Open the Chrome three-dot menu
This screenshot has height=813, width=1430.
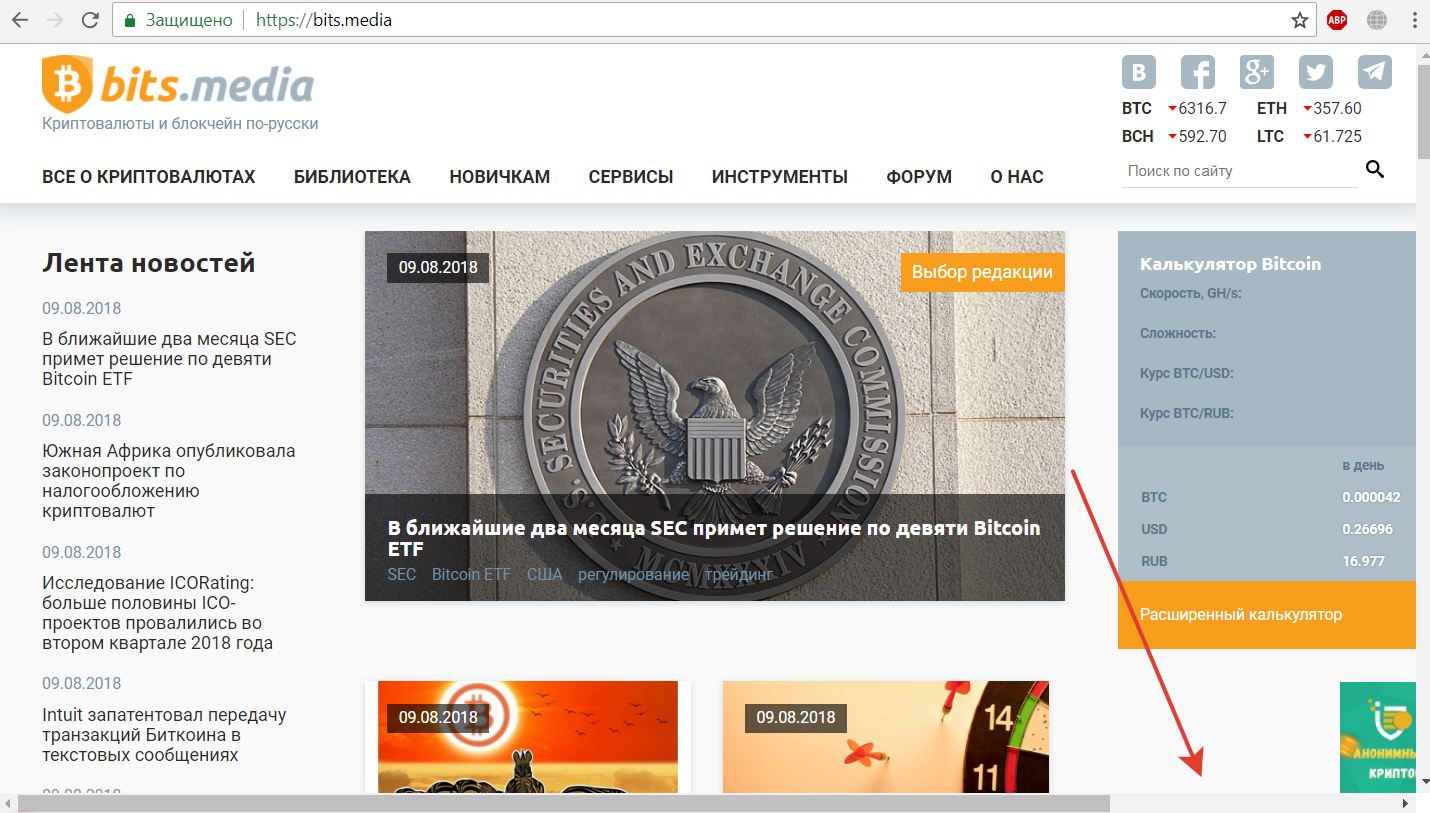1414,20
